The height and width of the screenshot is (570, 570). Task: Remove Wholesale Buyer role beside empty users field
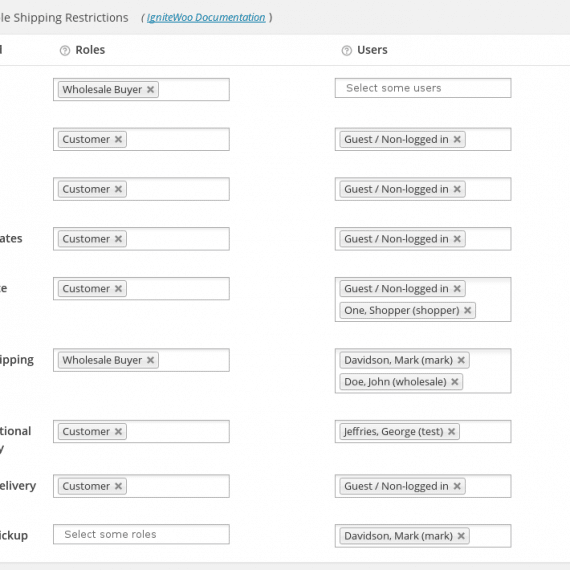(150, 89)
